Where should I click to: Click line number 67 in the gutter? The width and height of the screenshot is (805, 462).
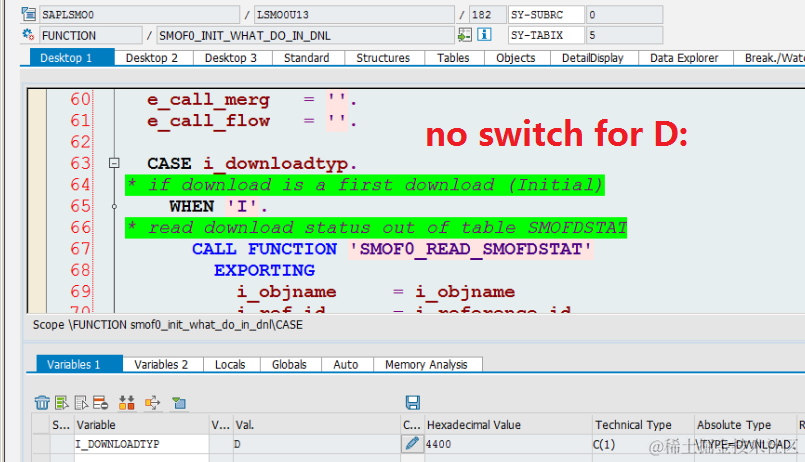click(x=81, y=249)
